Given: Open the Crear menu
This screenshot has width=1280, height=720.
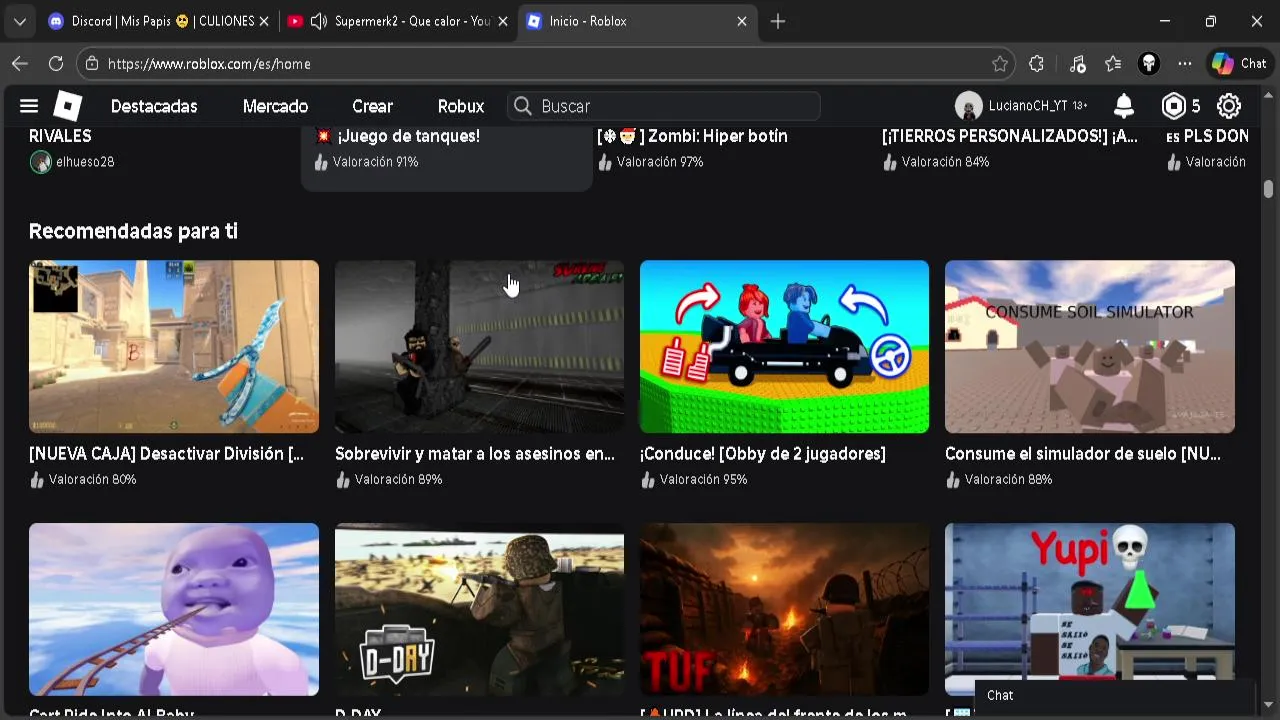Looking at the screenshot, I should pos(372,106).
